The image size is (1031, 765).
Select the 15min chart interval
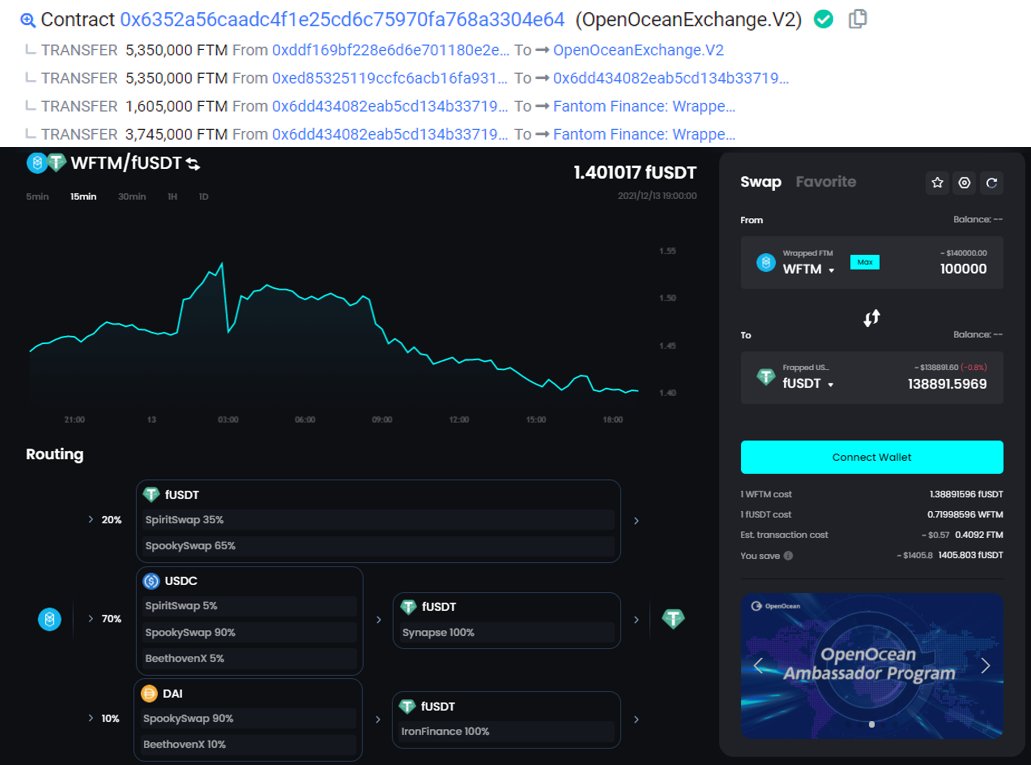coord(84,197)
